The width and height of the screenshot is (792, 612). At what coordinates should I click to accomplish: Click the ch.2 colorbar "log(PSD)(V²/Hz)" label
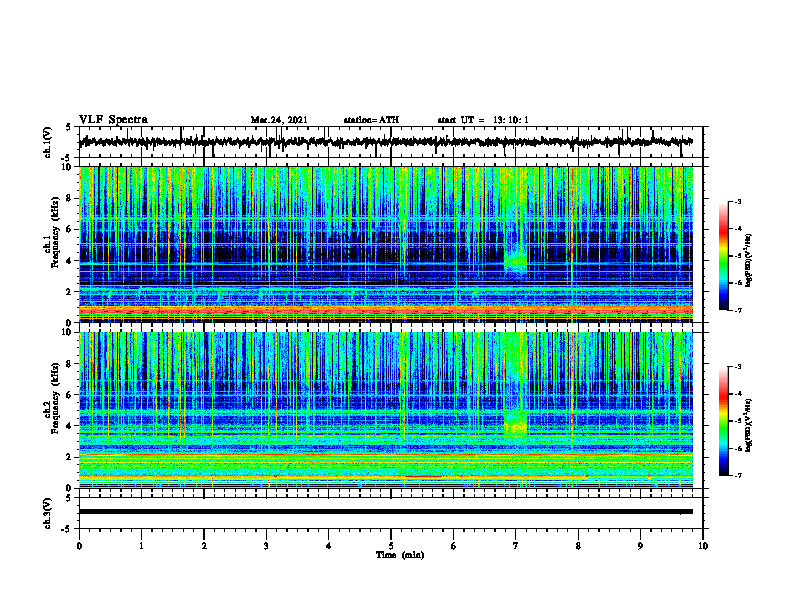click(x=749, y=425)
